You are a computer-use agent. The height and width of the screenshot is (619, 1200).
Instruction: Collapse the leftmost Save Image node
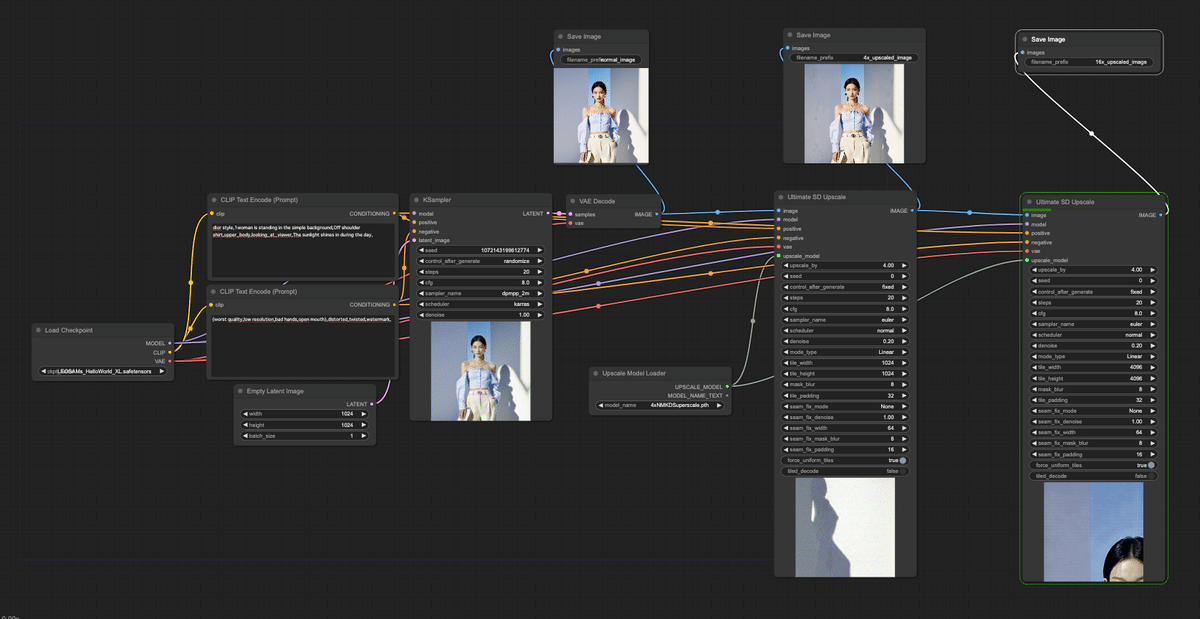tap(562, 34)
